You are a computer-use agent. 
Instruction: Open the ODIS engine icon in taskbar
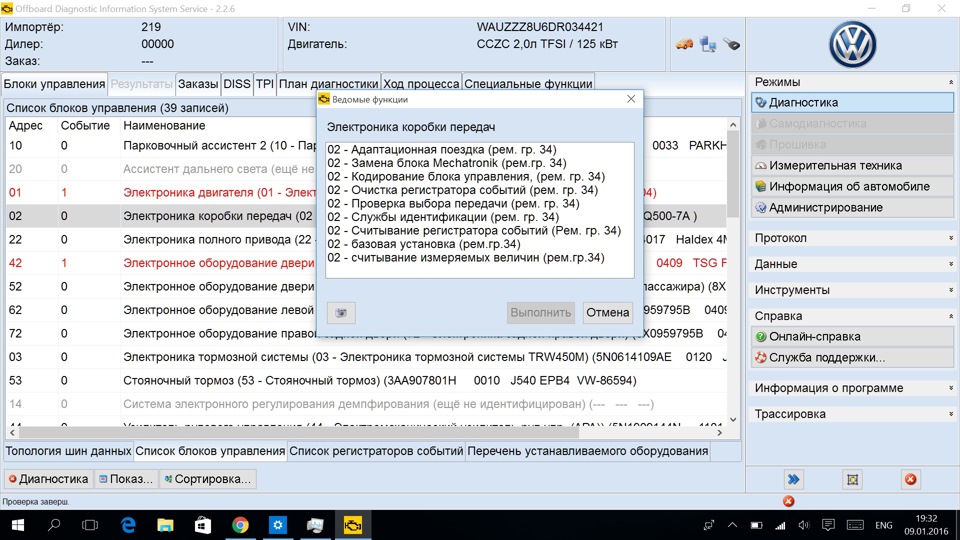[353, 525]
